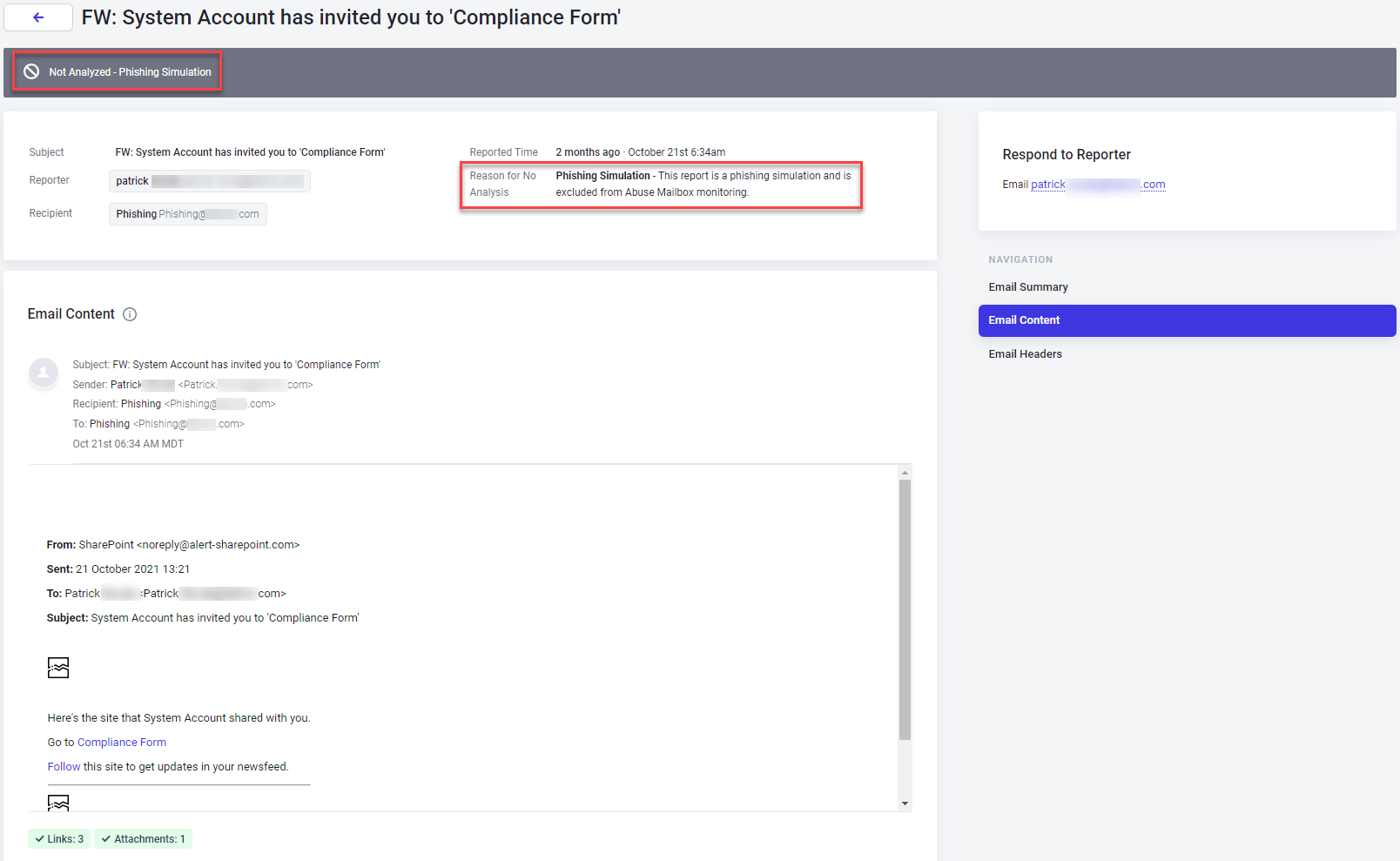The width and height of the screenshot is (1400, 861).
Task: Select the Email Content navigation item
Action: (1187, 320)
